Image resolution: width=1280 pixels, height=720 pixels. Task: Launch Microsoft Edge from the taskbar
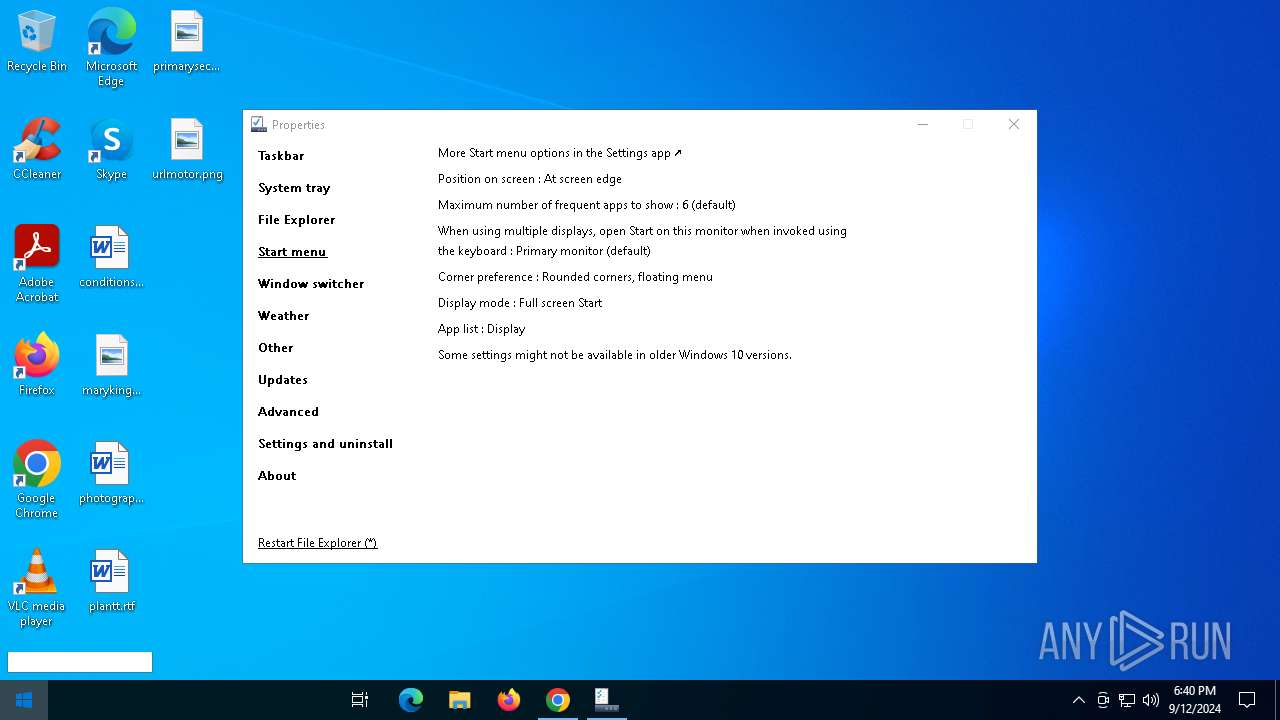(x=411, y=700)
